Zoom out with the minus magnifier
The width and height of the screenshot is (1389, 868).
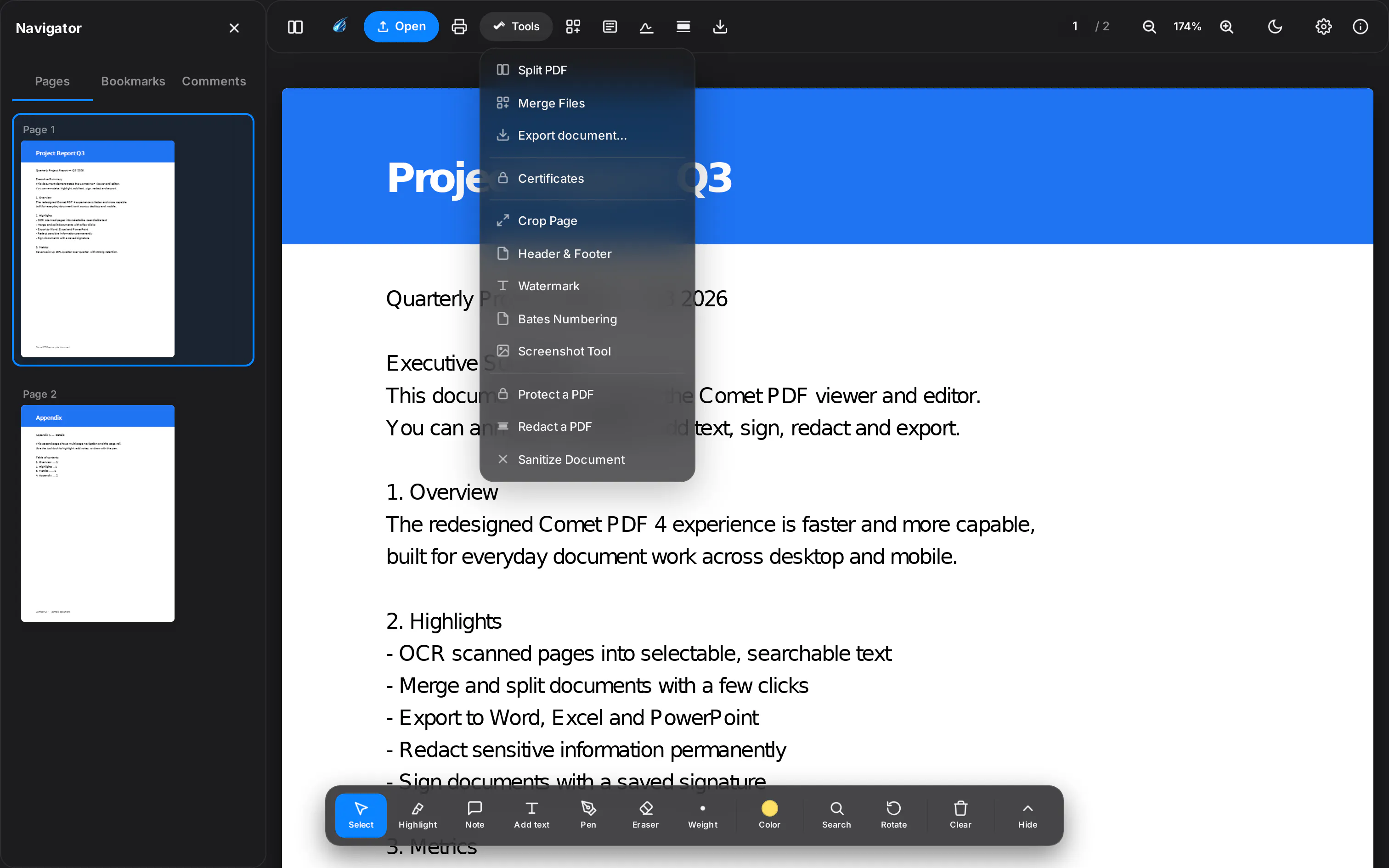pos(1149,27)
